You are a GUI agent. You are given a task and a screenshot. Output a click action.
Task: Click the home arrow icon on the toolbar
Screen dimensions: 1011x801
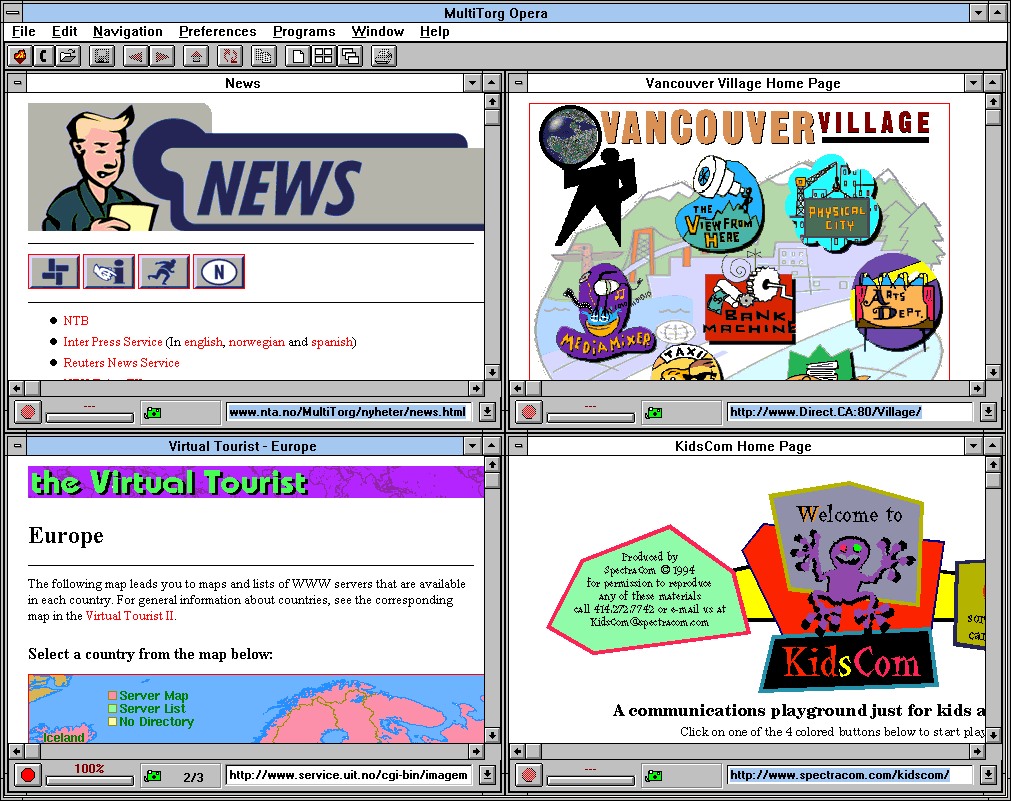coord(195,56)
